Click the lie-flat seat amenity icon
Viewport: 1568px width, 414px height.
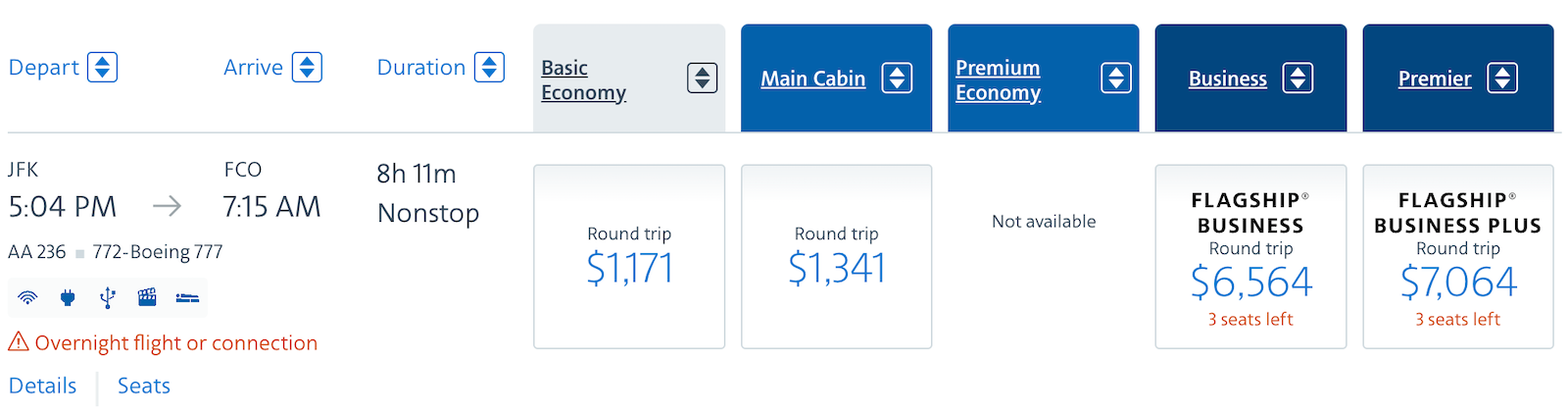tap(187, 297)
